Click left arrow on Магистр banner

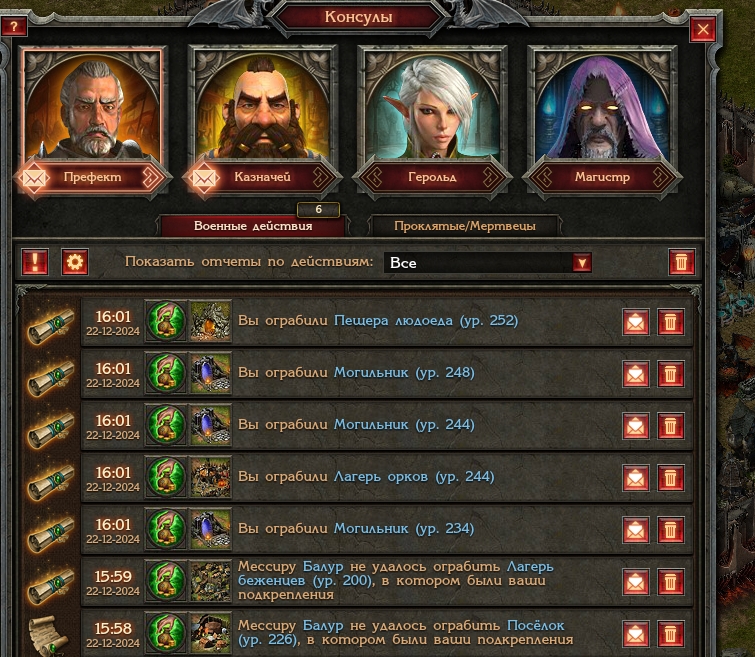[x=543, y=177]
